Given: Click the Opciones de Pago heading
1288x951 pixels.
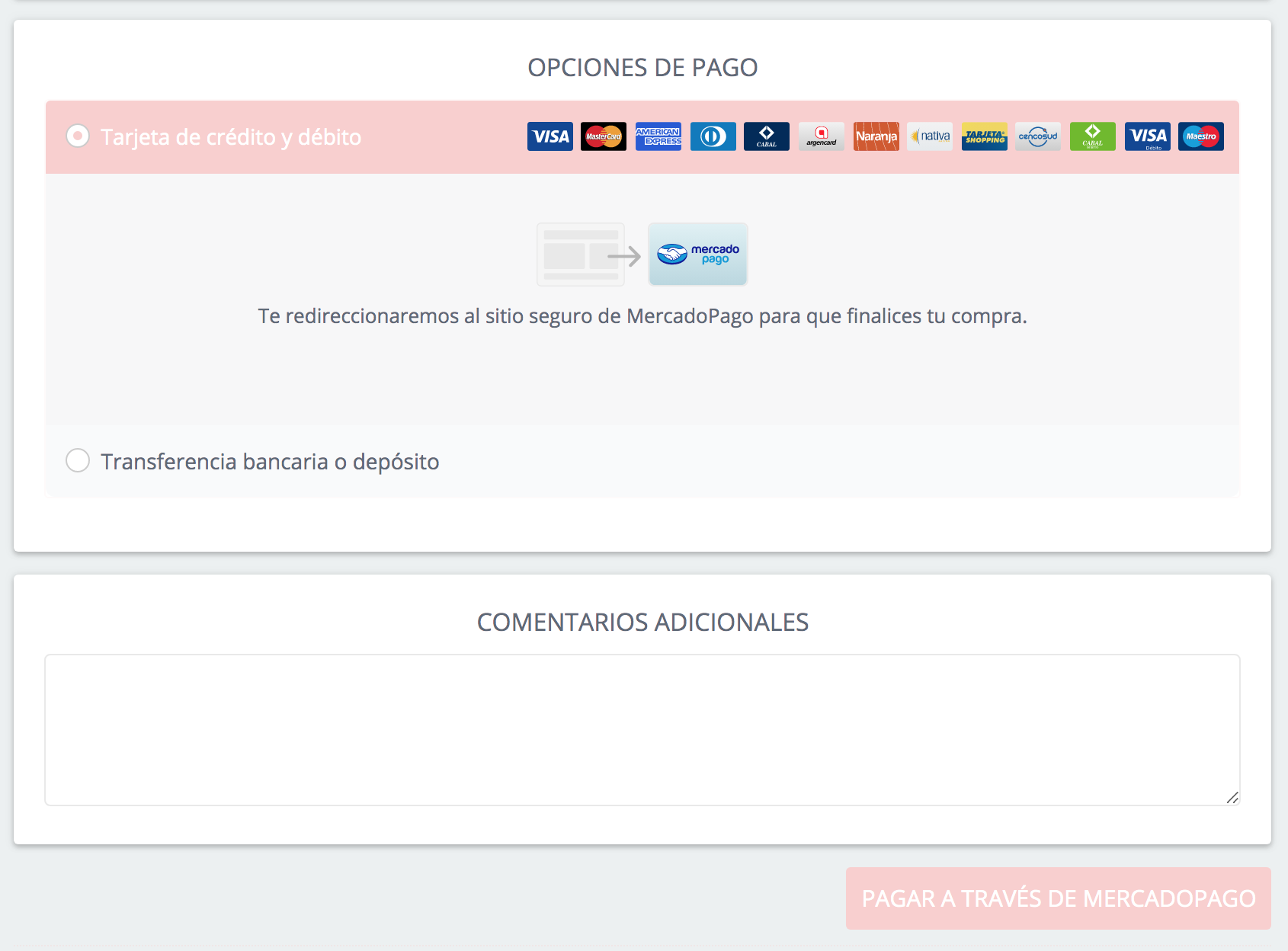Looking at the screenshot, I should (642, 67).
